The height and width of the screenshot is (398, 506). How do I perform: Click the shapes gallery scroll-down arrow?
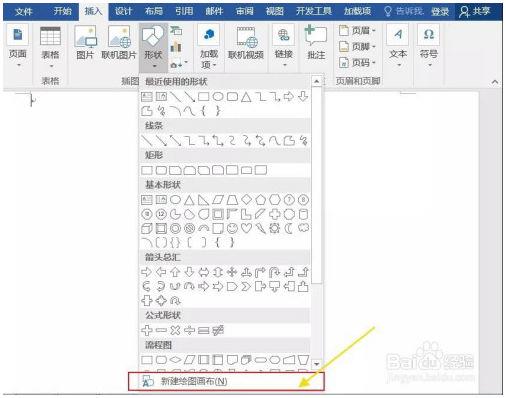(316, 363)
